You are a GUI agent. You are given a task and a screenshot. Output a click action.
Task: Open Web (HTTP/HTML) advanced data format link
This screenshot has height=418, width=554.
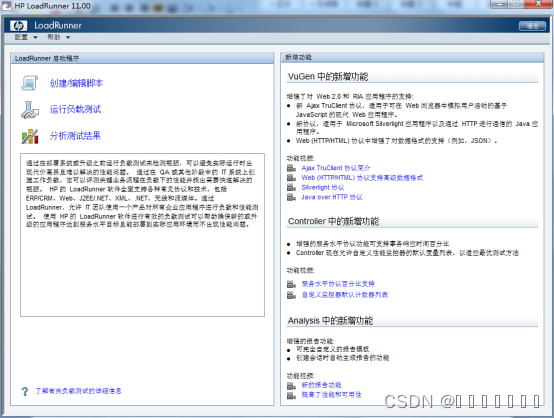(x=362, y=177)
